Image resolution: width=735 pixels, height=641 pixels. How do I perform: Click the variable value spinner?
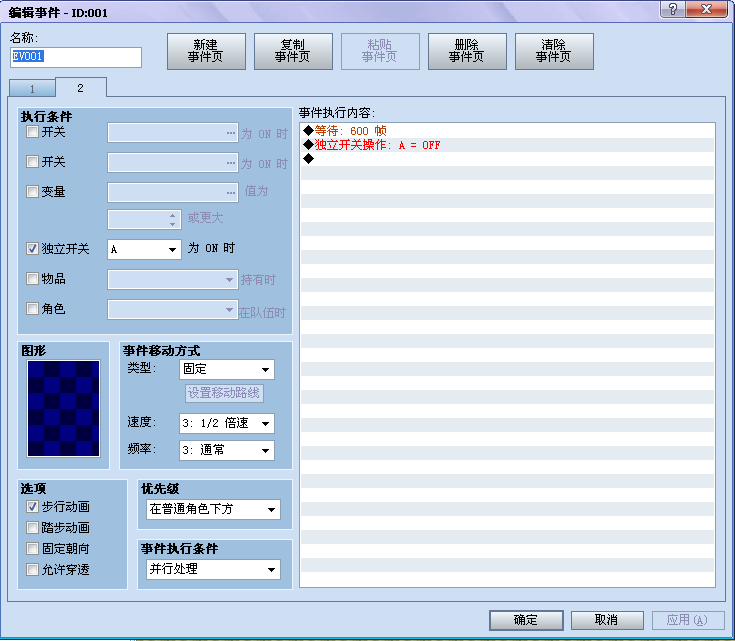(x=144, y=219)
